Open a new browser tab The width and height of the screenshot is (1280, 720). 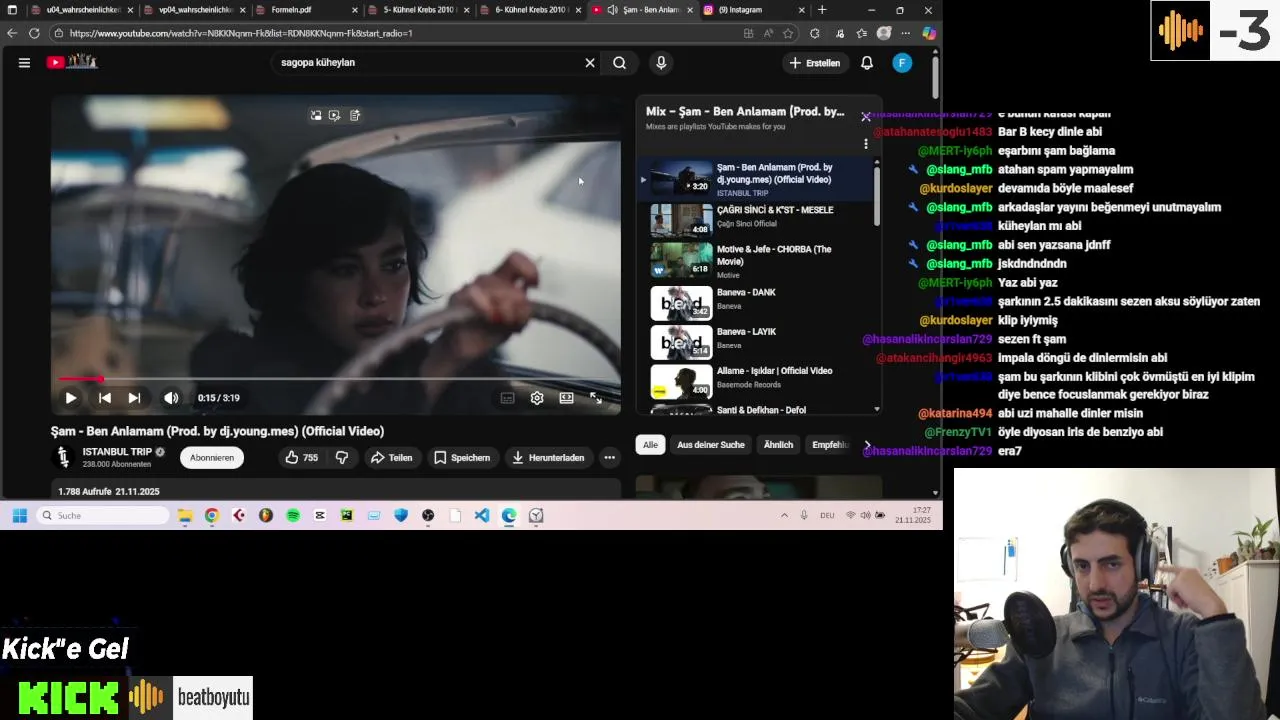click(x=822, y=10)
